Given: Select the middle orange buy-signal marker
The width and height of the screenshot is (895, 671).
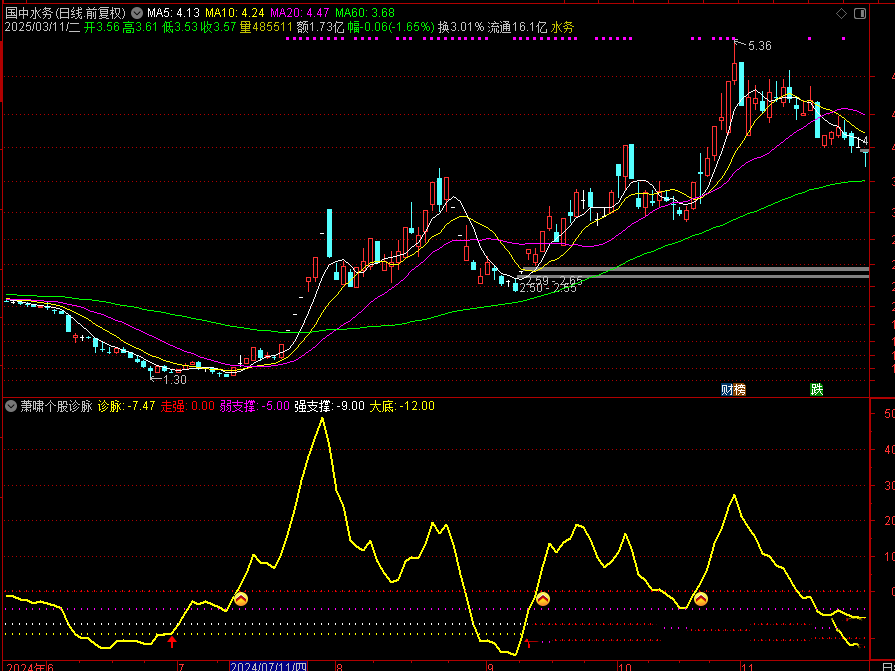Looking at the screenshot, I should coord(543,599).
